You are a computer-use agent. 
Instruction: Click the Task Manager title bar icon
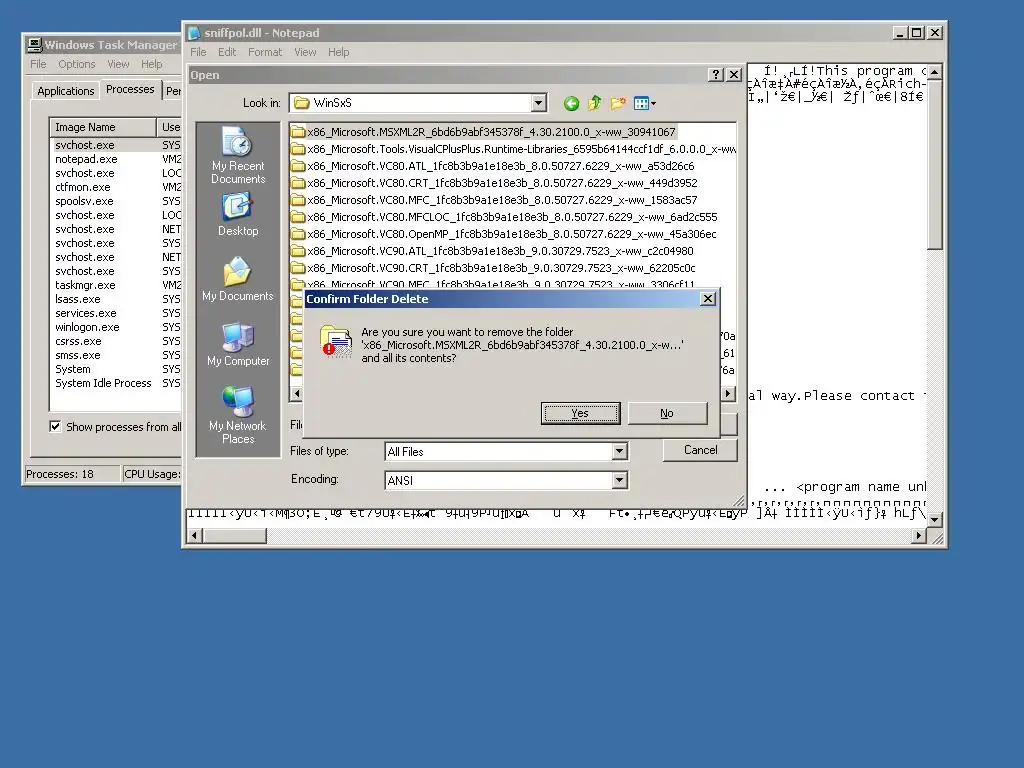click(x=35, y=44)
